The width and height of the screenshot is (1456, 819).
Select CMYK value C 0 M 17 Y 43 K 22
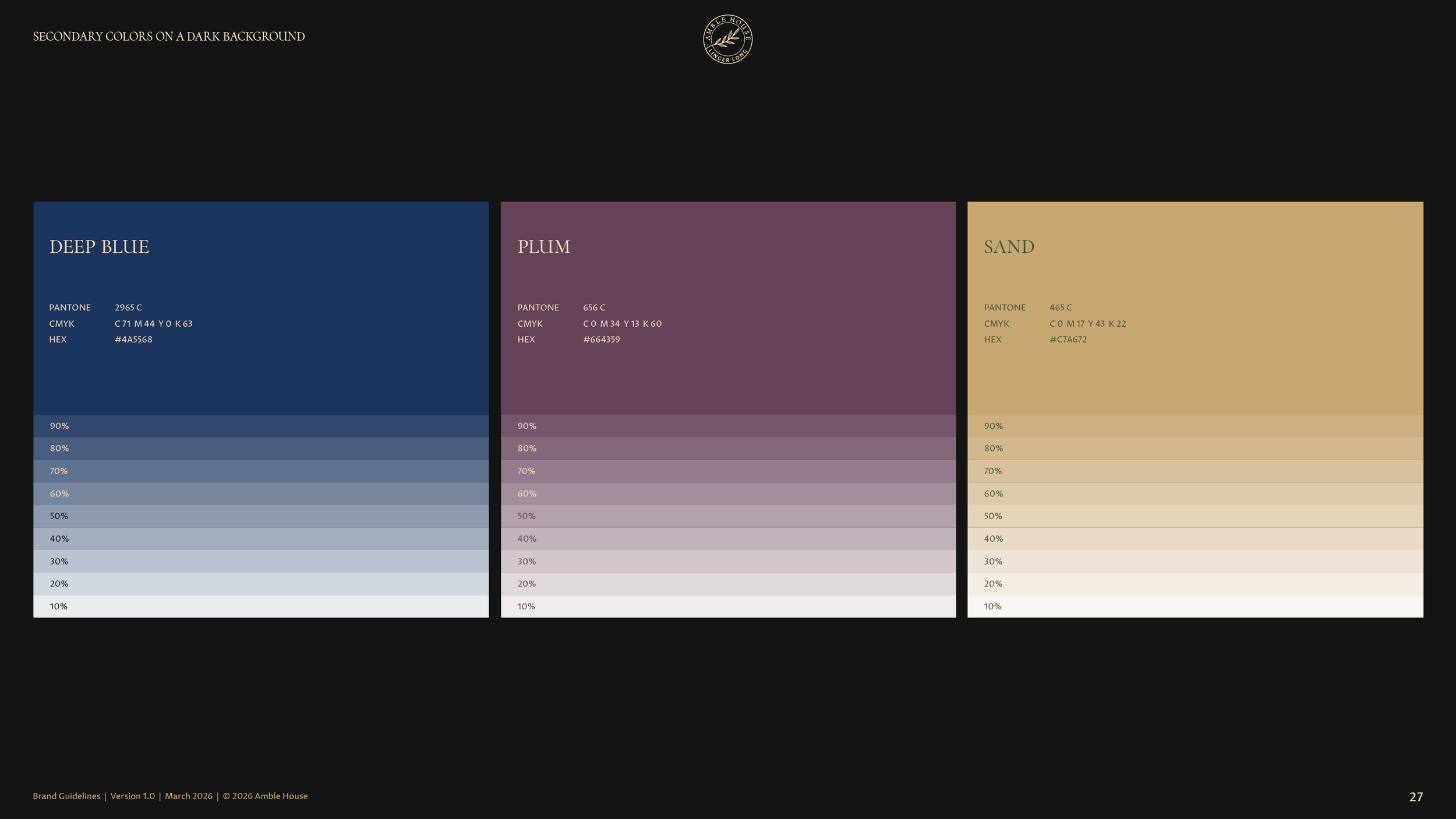coord(1087,324)
